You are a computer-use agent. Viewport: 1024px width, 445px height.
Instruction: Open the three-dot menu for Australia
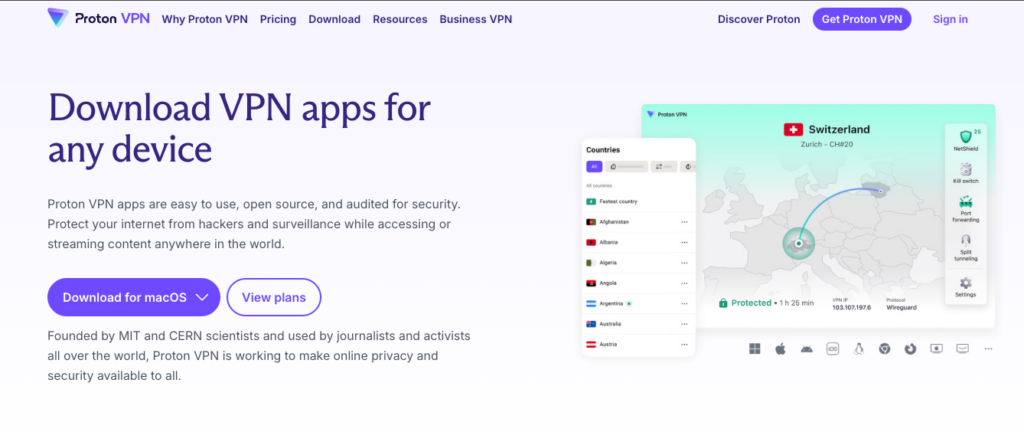tap(684, 324)
